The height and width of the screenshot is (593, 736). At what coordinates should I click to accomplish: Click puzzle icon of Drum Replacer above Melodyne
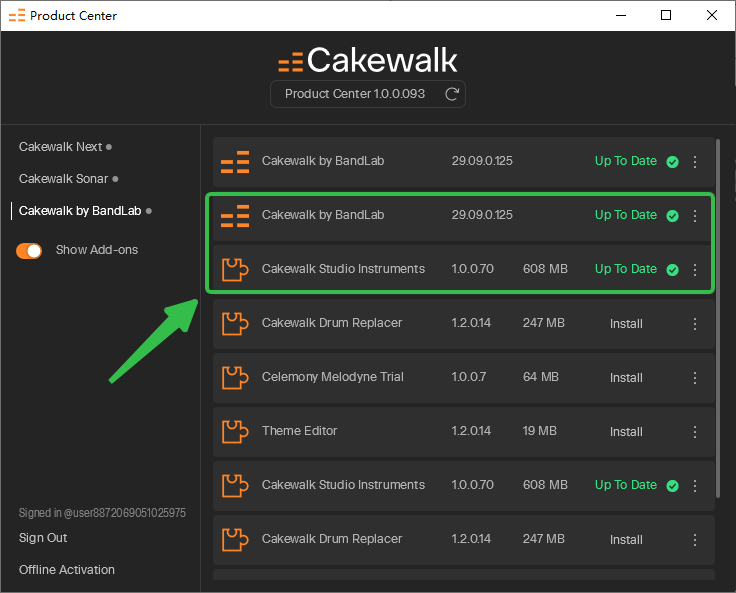pyautogui.click(x=235, y=323)
